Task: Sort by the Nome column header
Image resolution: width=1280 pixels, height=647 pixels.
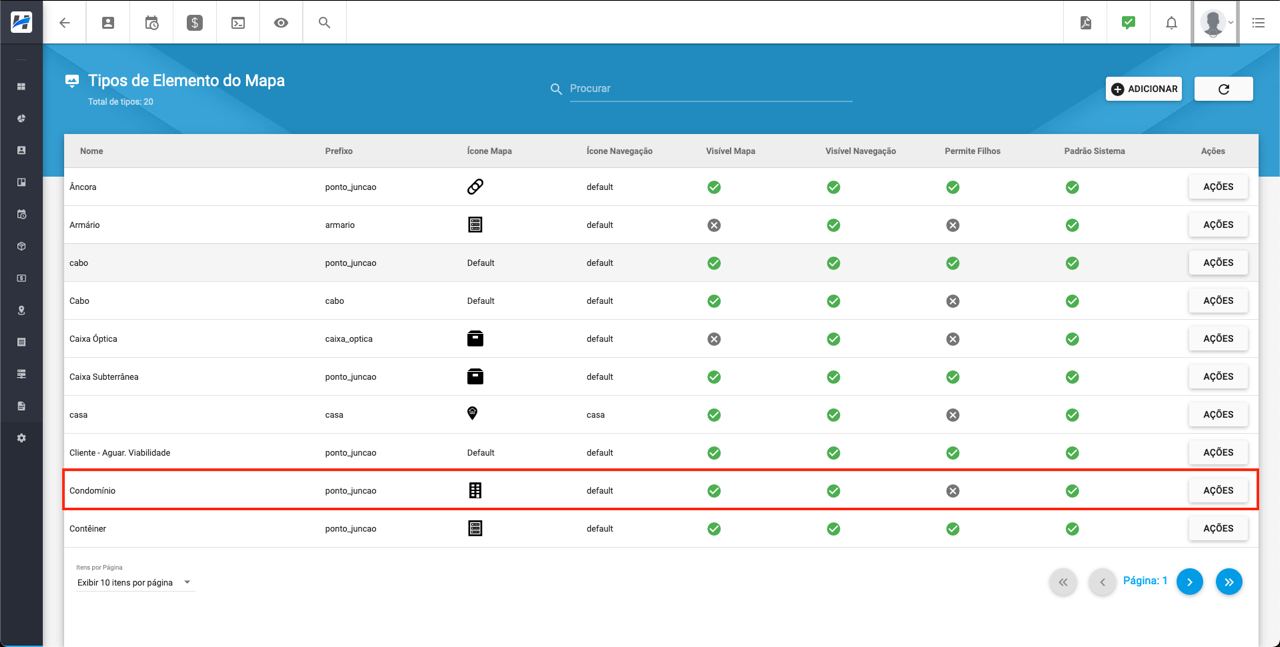Action: (x=91, y=151)
